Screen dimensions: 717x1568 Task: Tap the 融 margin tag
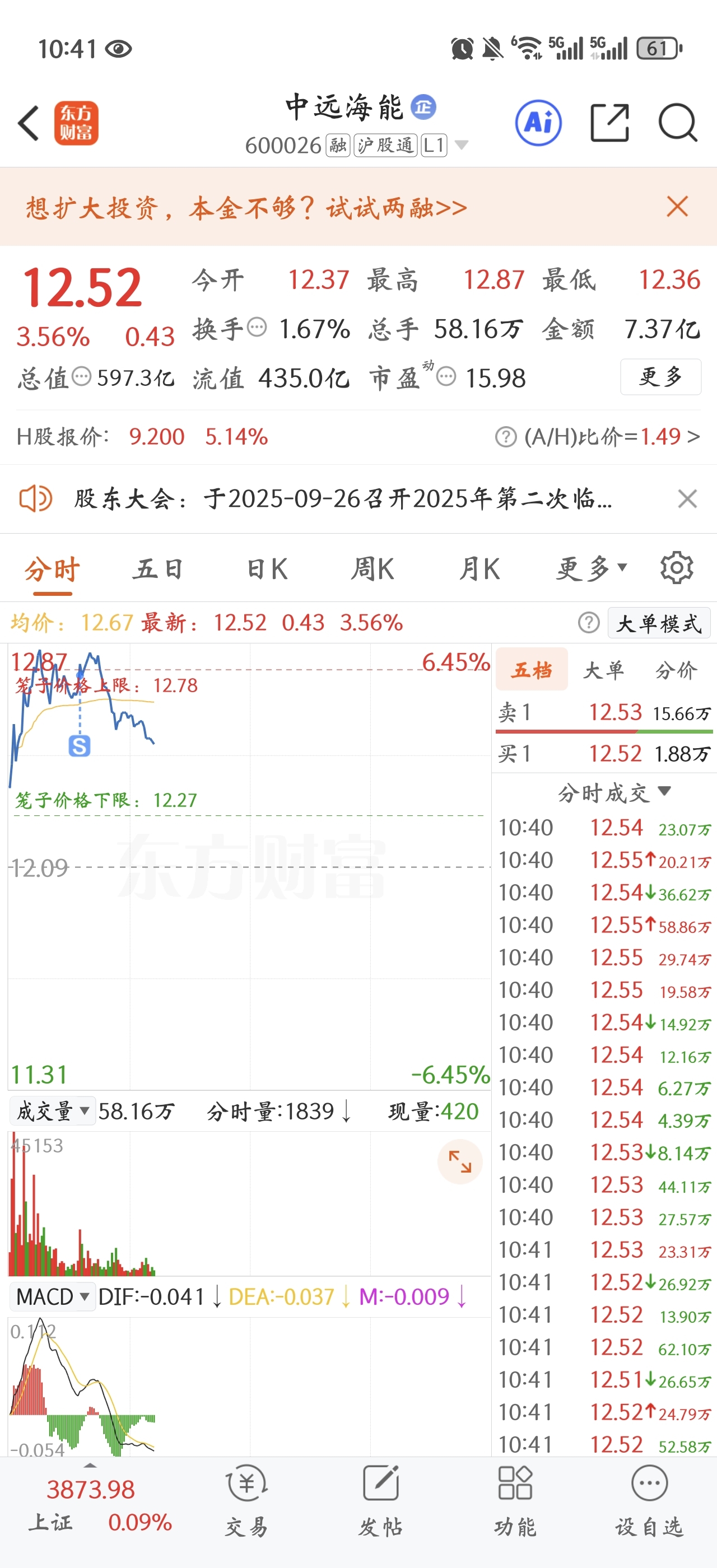coord(338,145)
